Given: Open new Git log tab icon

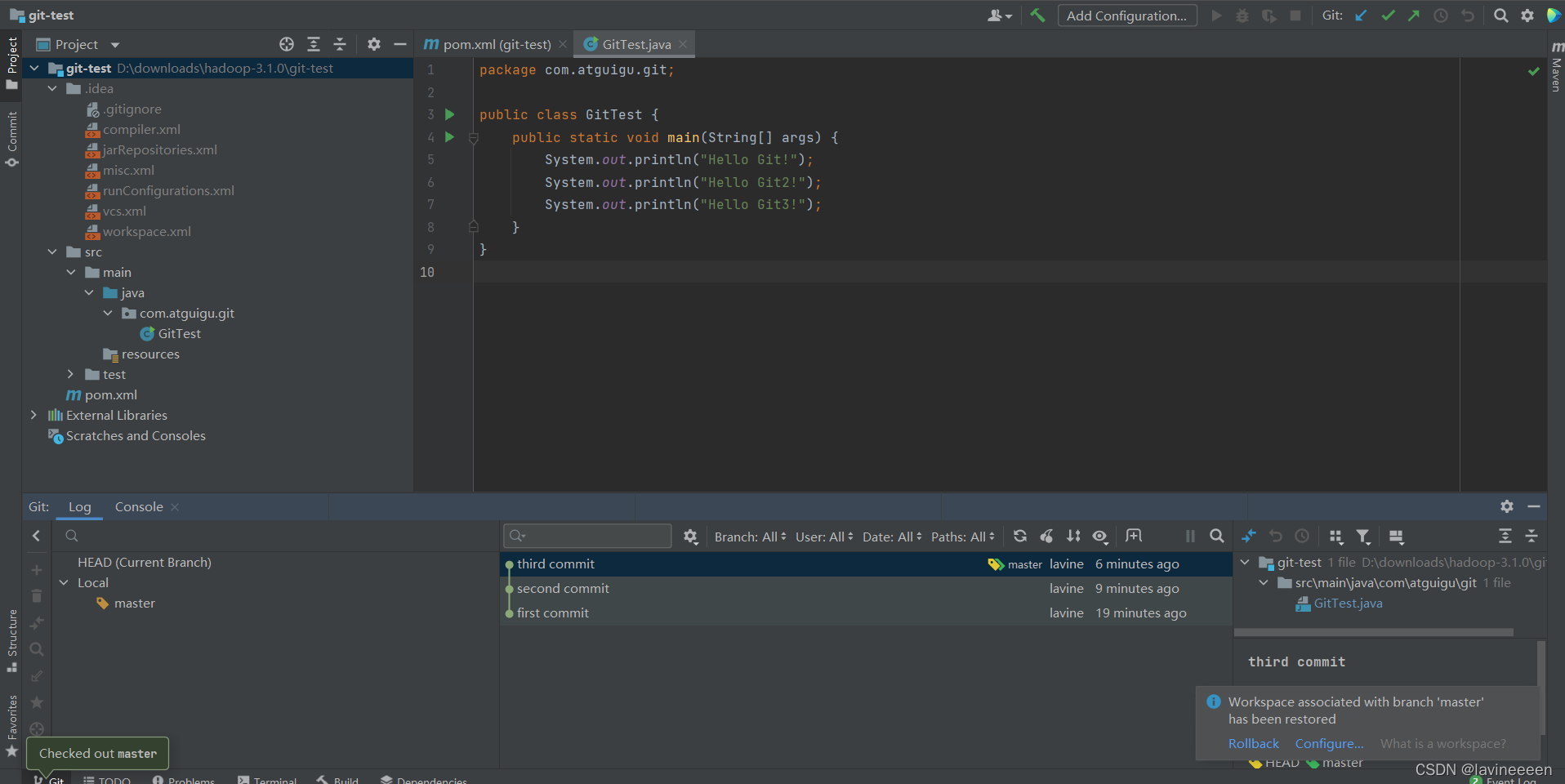Looking at the screenshot, I should tap(1134, 536).
